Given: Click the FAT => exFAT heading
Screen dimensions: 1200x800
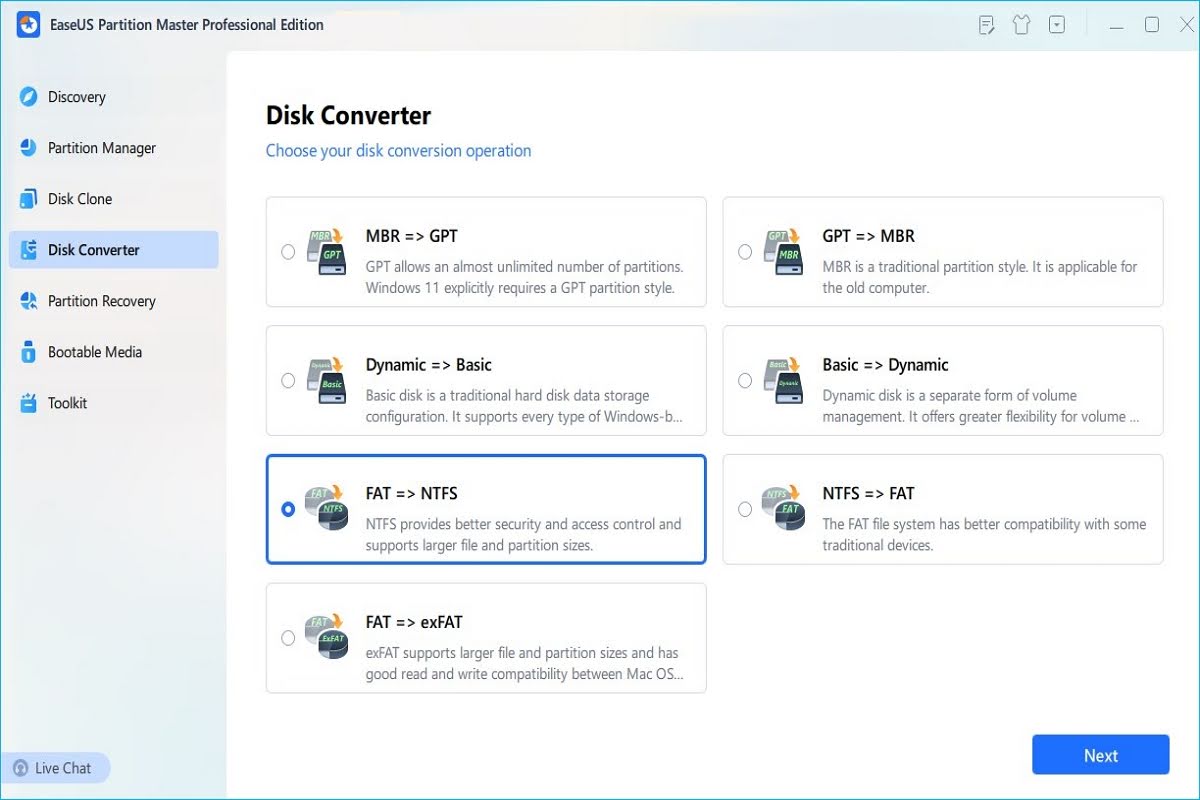Looking at the screenshot, I should click(x=414, y=622).
